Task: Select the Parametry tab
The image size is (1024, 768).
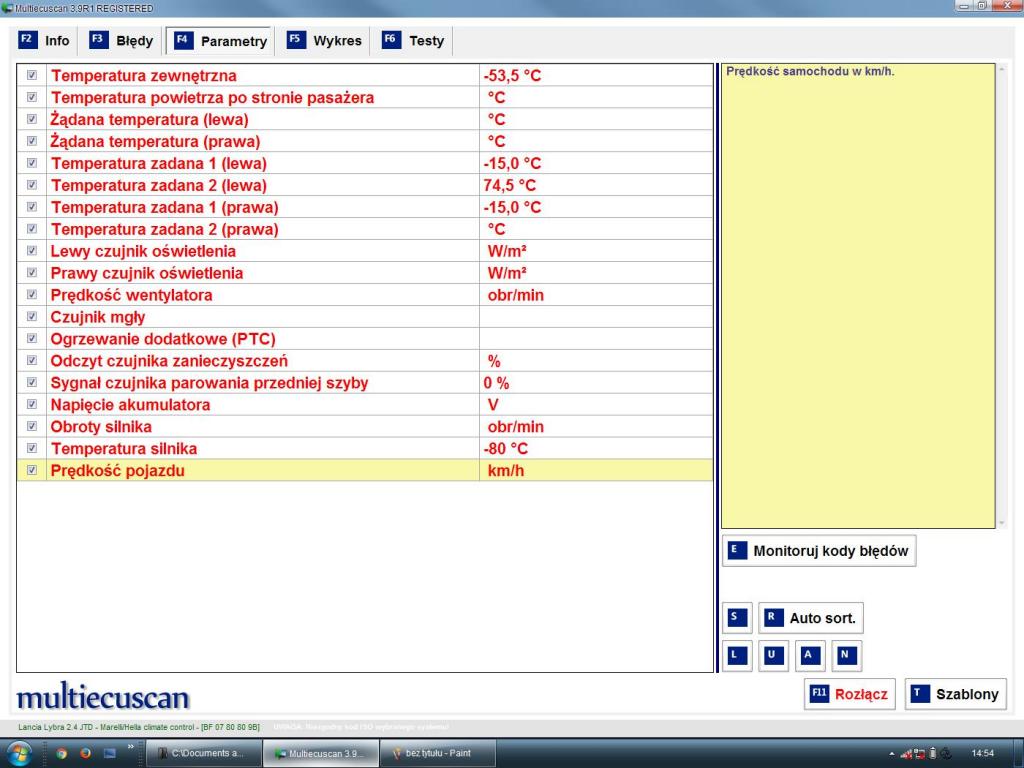Action: point(221,41)
